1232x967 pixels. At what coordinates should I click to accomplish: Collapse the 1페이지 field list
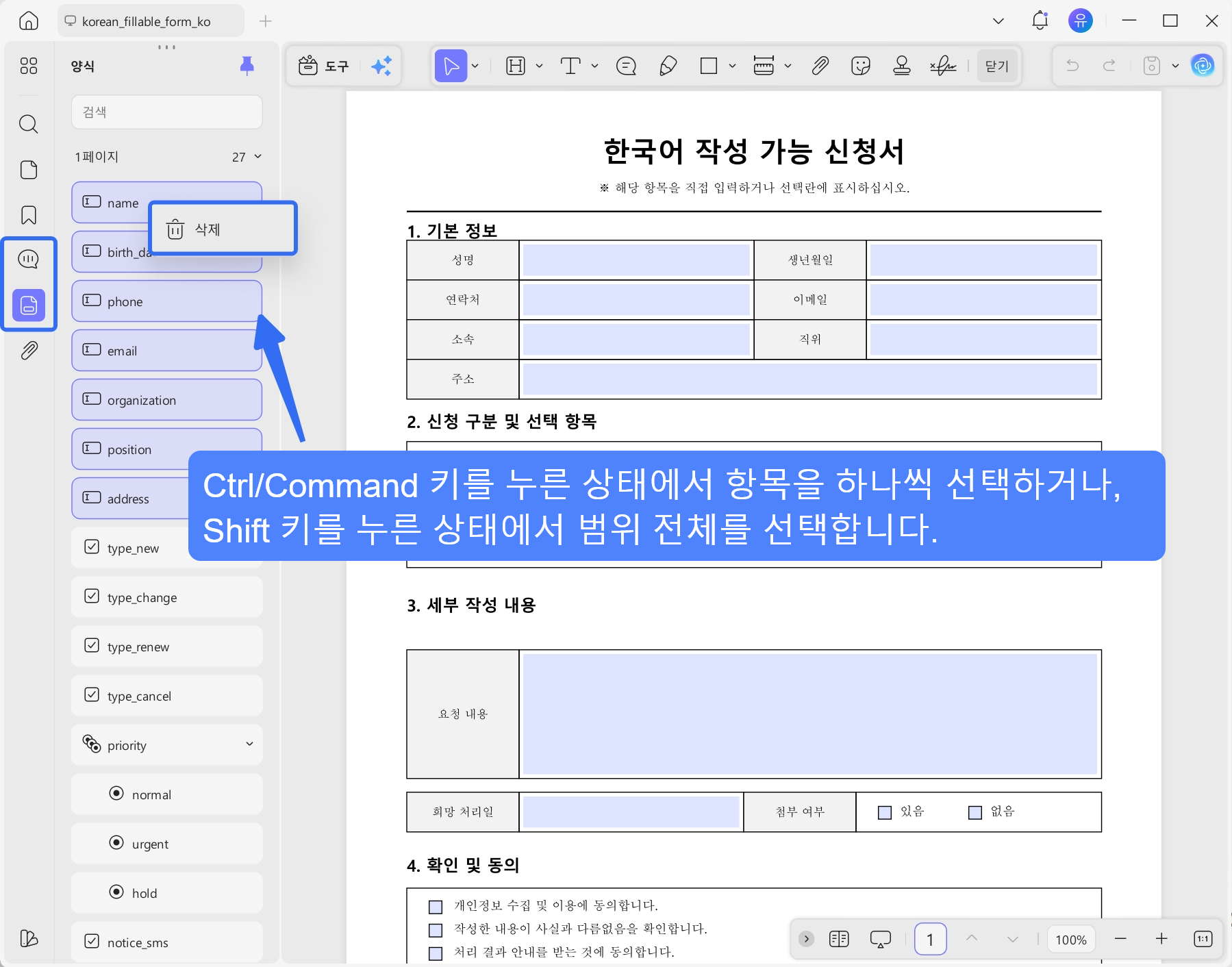(258, 157)
